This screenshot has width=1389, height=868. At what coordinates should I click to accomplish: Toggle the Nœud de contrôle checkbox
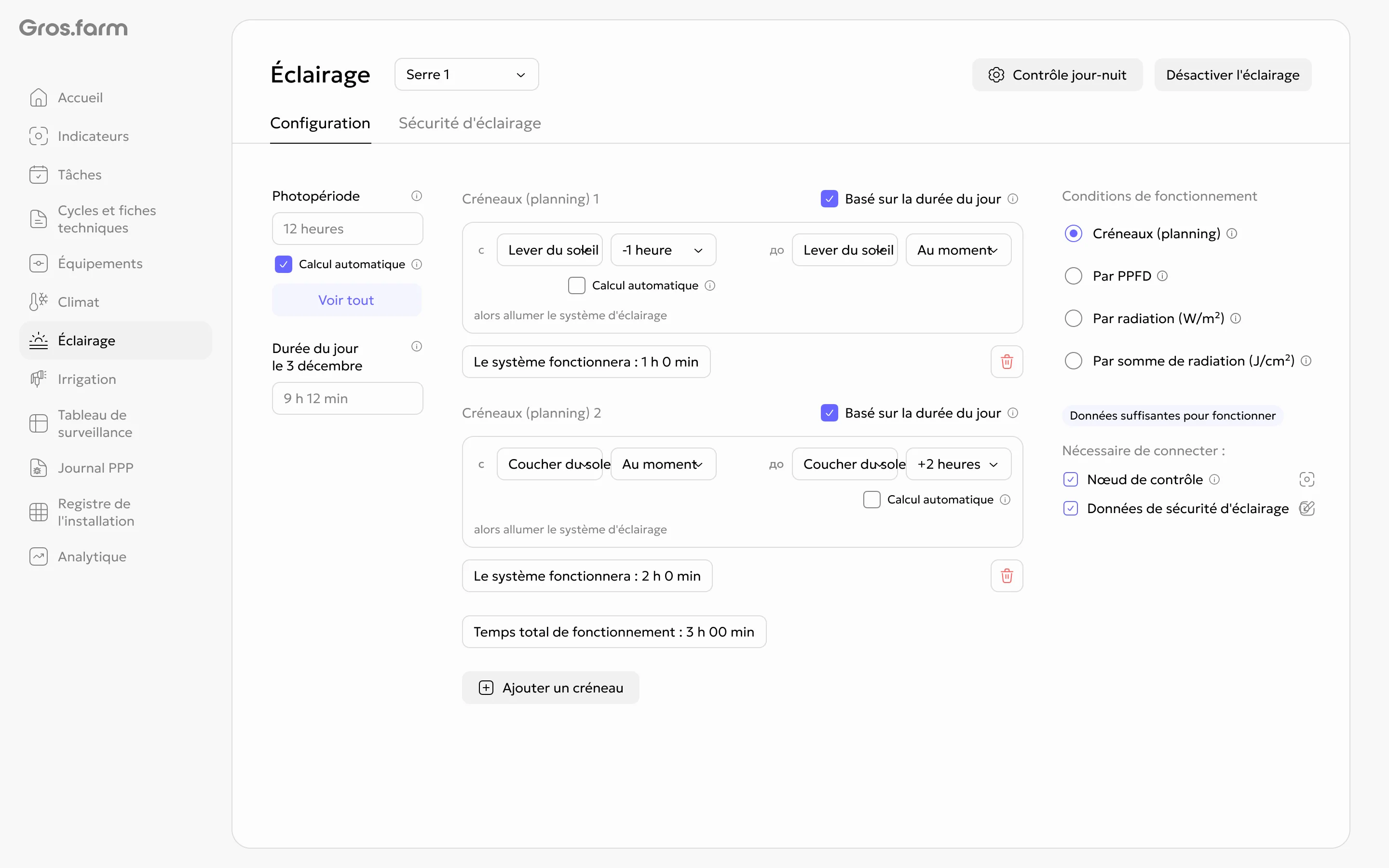point(1071,479)
